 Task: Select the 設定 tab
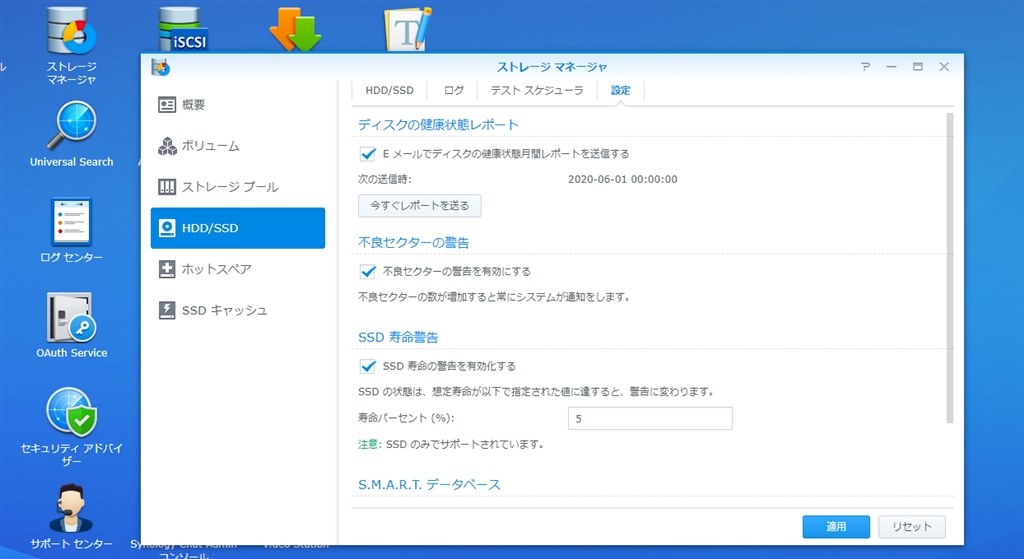click(x=620, y=91)
